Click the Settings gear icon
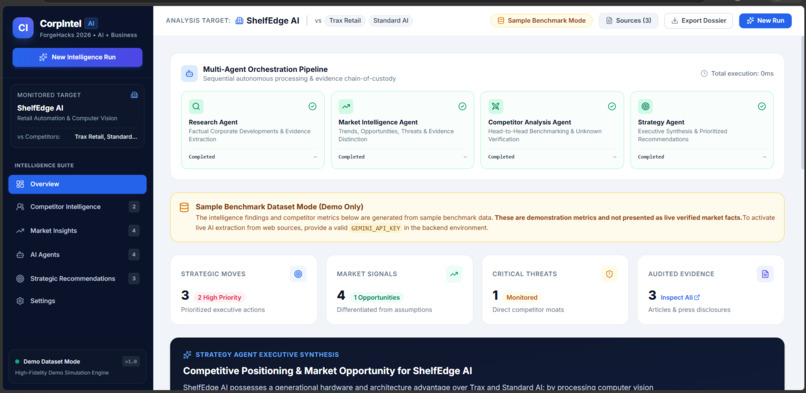Image resolution: width=806 pixels, height=393 pixels. tap(20, 301)
